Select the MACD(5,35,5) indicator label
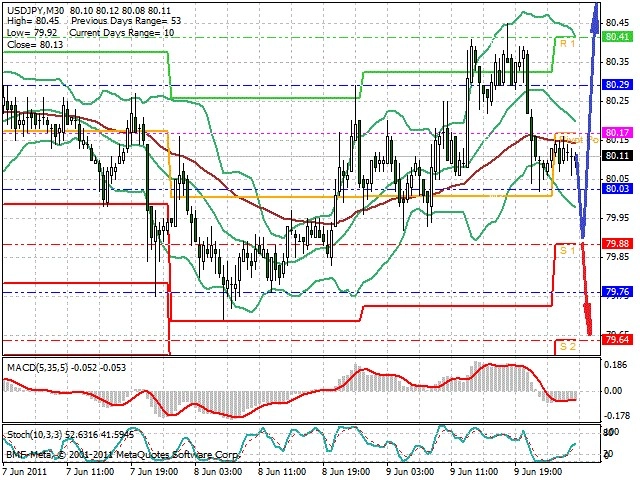This screenshot has width=640, height=480. click(38, 368)
